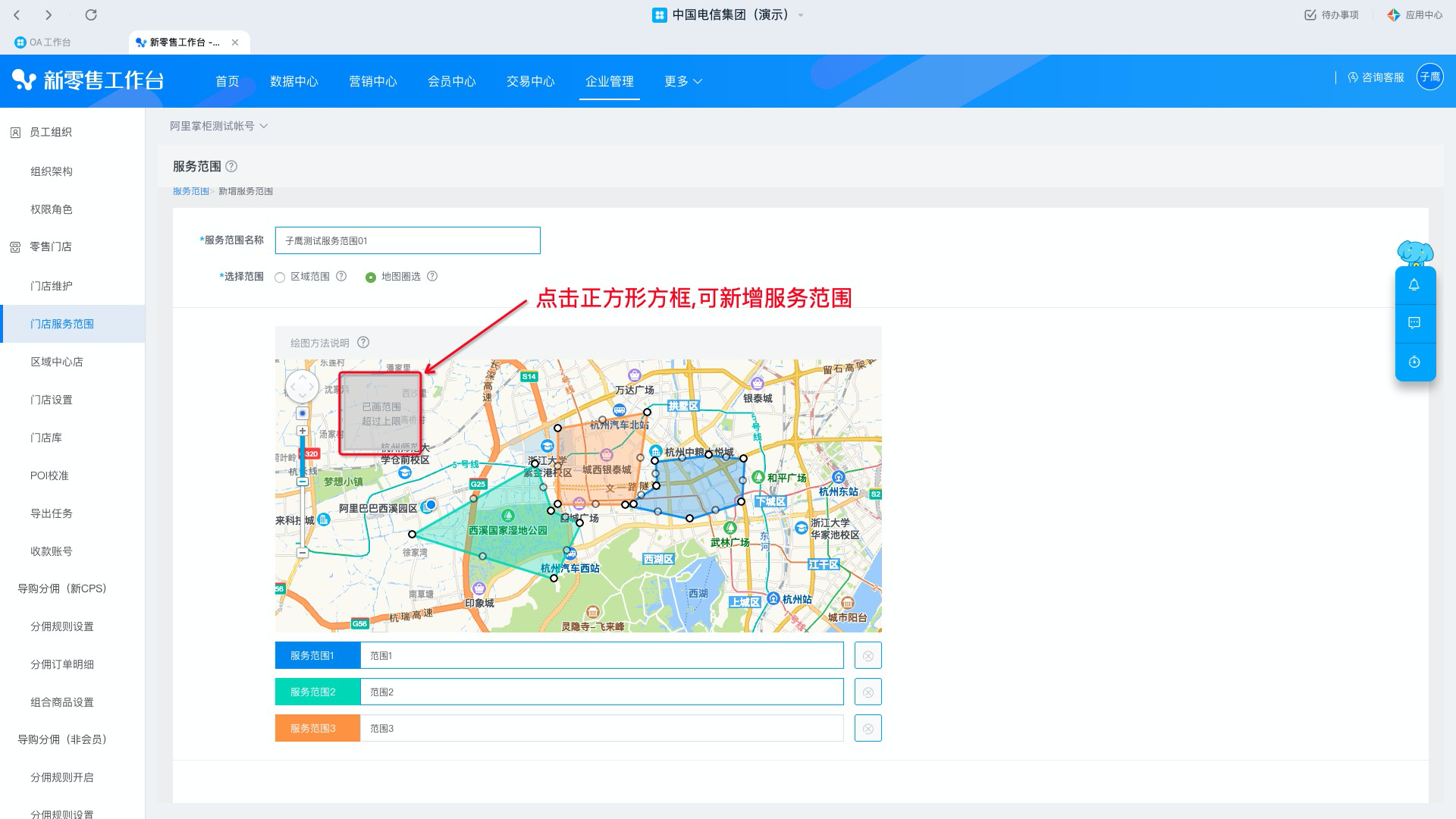
Task: Delete 服务范围1 with its remove icon
Action: pyautogui.click(x=868, y=656)
